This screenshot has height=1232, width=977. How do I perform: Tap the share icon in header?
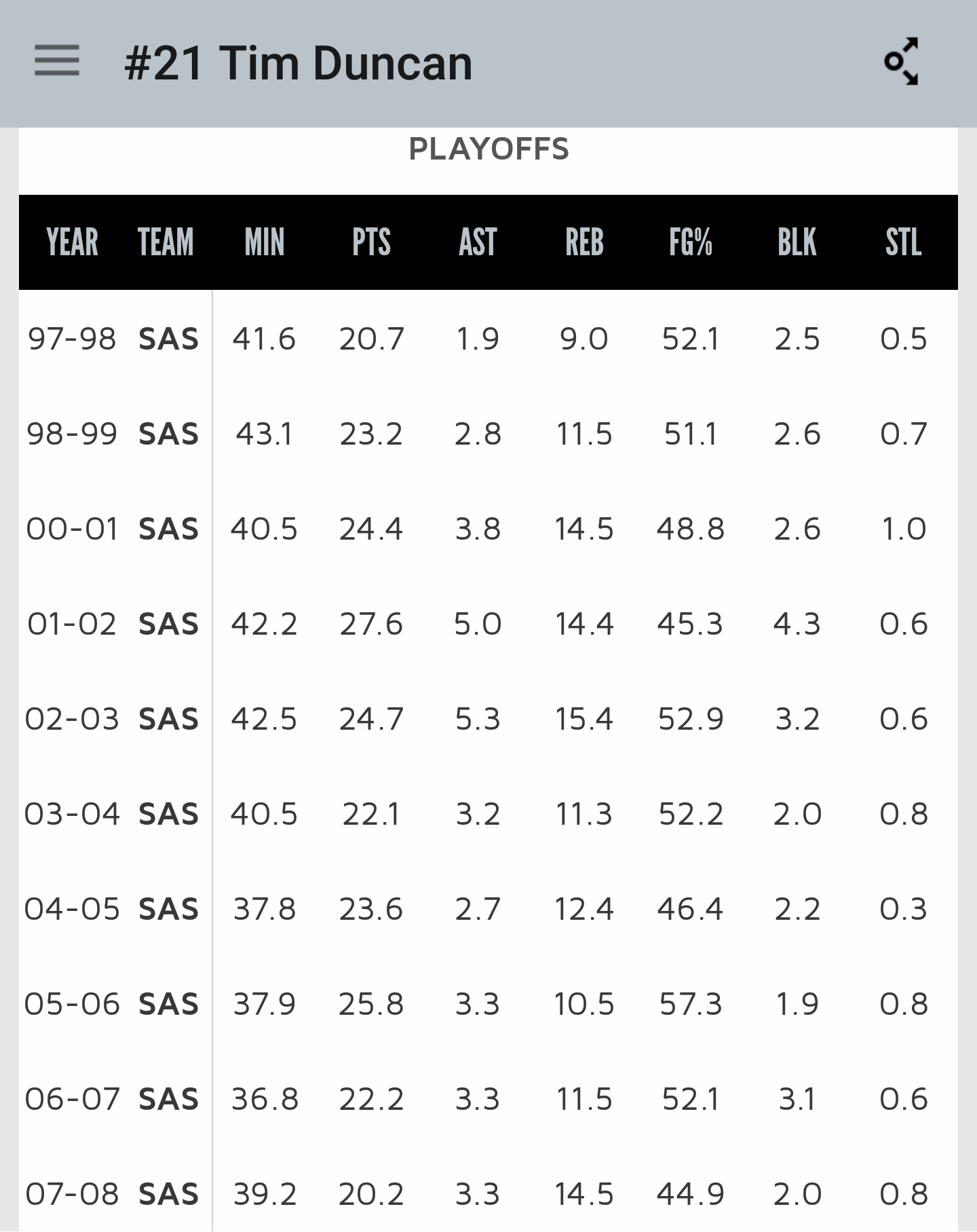tap(902, 62)
